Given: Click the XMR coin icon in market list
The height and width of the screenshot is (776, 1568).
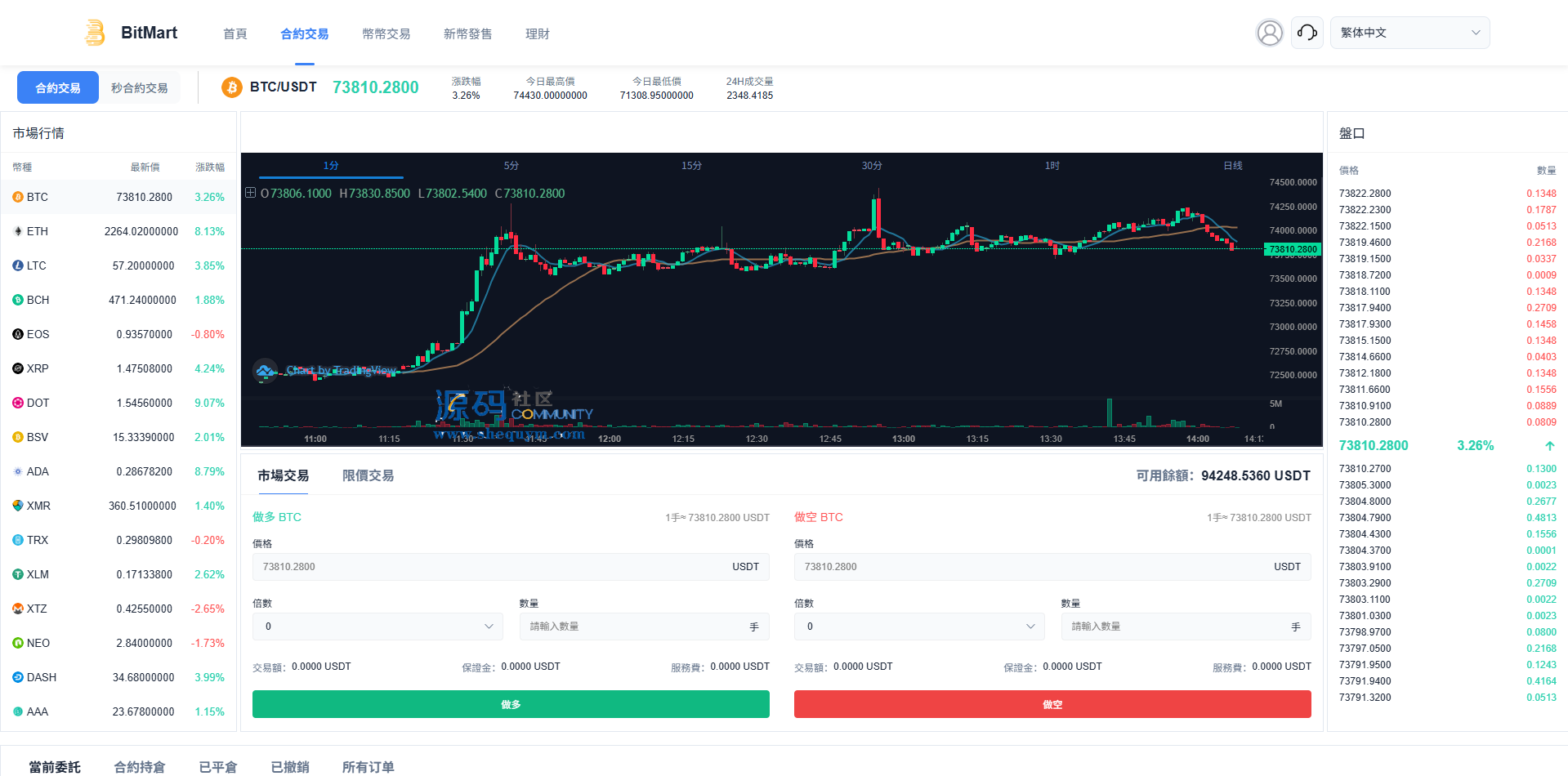Looking at the screenshot, I should pos(18,506).
